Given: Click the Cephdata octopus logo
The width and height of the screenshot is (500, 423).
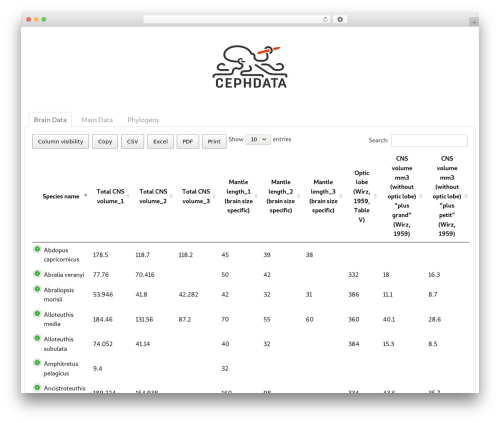Looking at the screenshot, I should (250, 67).
